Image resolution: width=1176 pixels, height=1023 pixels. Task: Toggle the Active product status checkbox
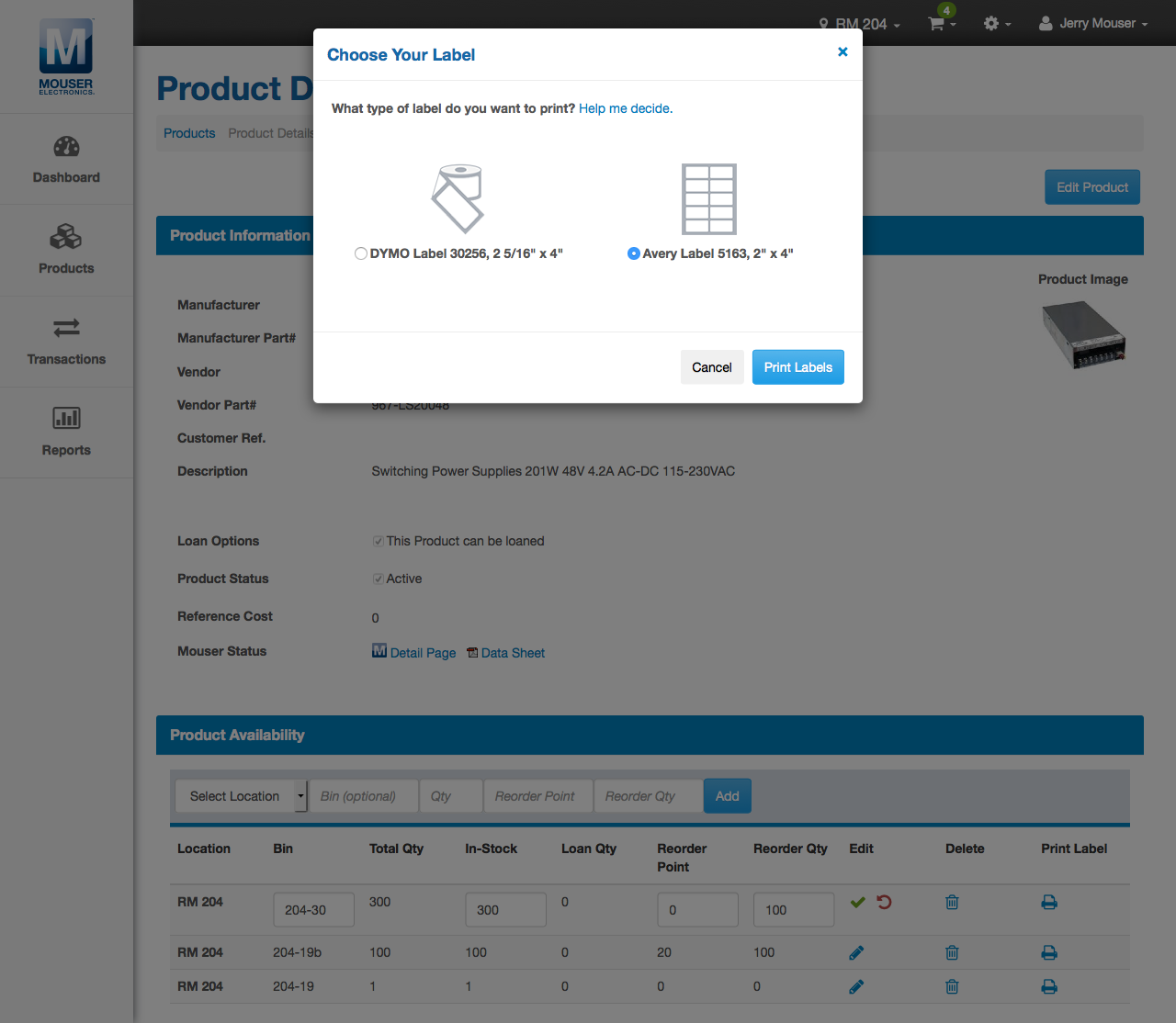pyautogui.click(x=378, y=579)
